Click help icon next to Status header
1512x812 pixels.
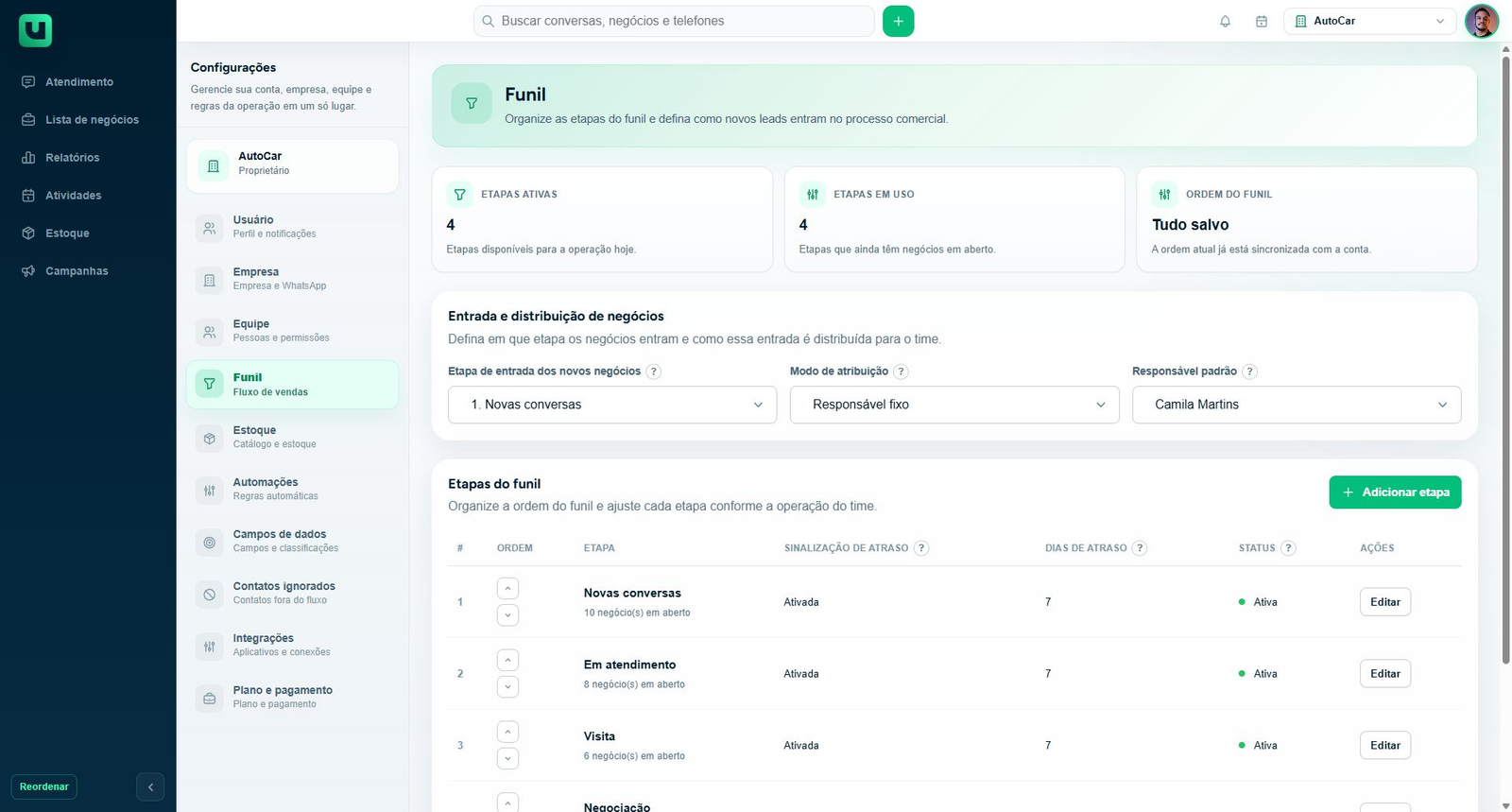1288,548
